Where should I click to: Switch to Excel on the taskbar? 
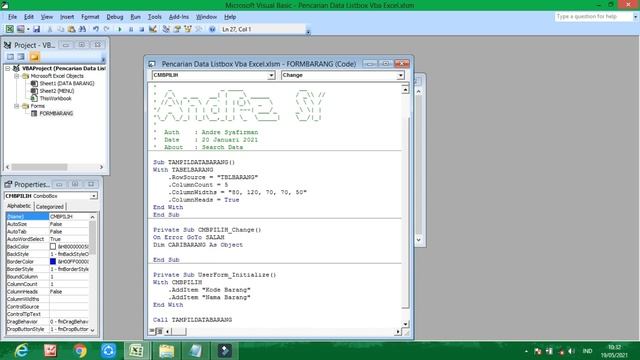(x=137, y=351)
